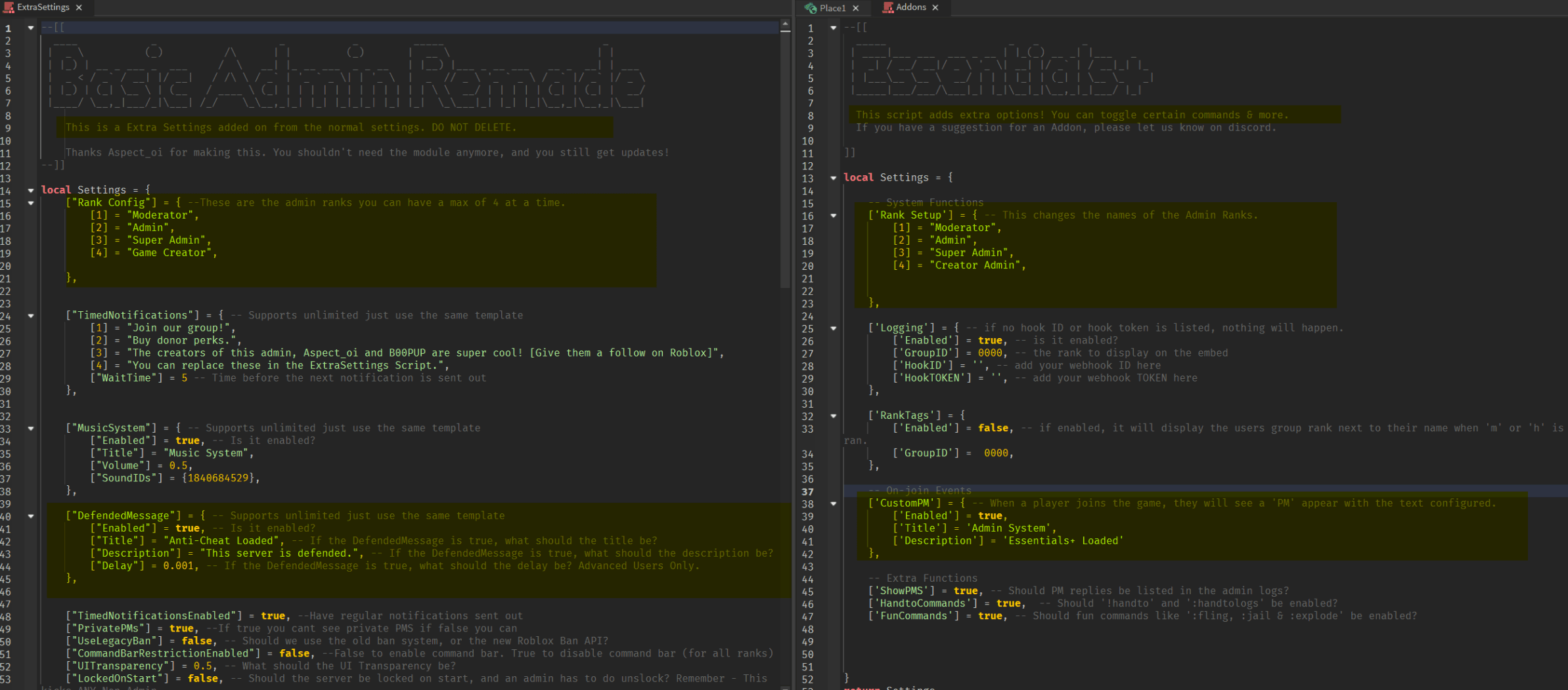Click the CommandBarRestrictionEnabled false value

[x=294, y=653]
